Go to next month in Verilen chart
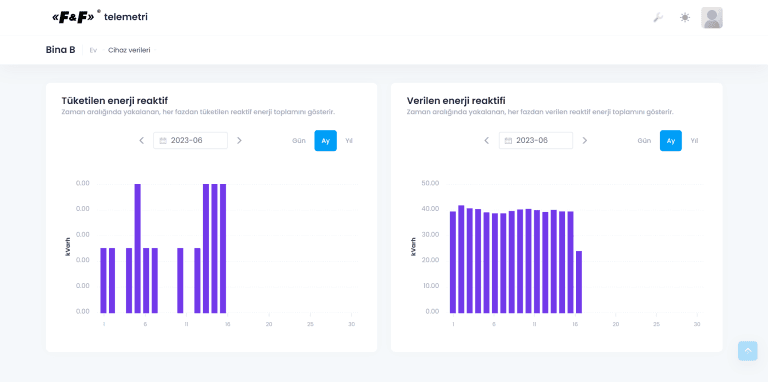The width and height of the screenshot is (768, 382). point(584,141)
